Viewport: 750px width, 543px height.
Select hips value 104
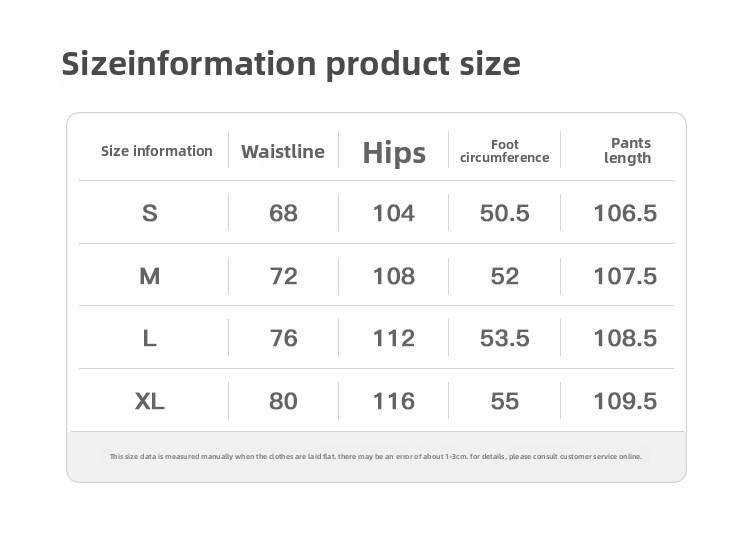[394, 213]
